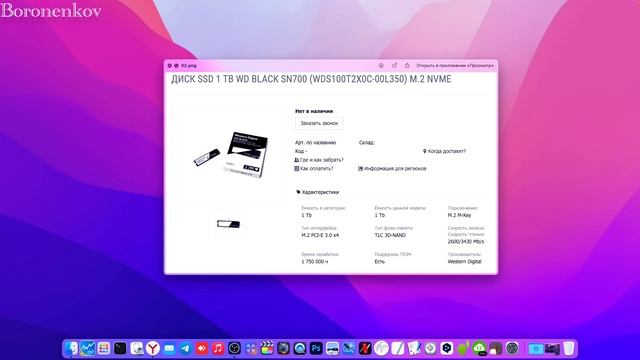Click the 'M.2 PCI-E 3.0 x4' value

click(x=320, y=236)
